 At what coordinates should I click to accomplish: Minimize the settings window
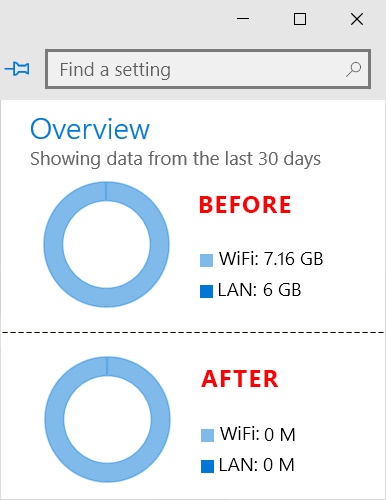pyautogui.click(x=243, y=19)
